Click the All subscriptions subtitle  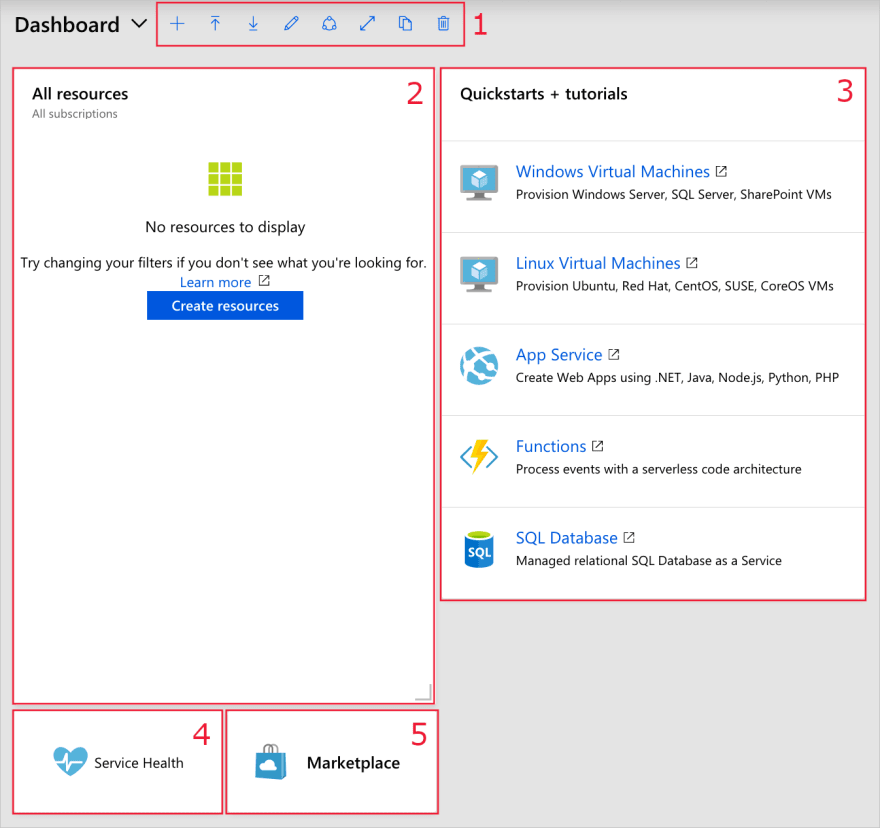tap(75, 113)
